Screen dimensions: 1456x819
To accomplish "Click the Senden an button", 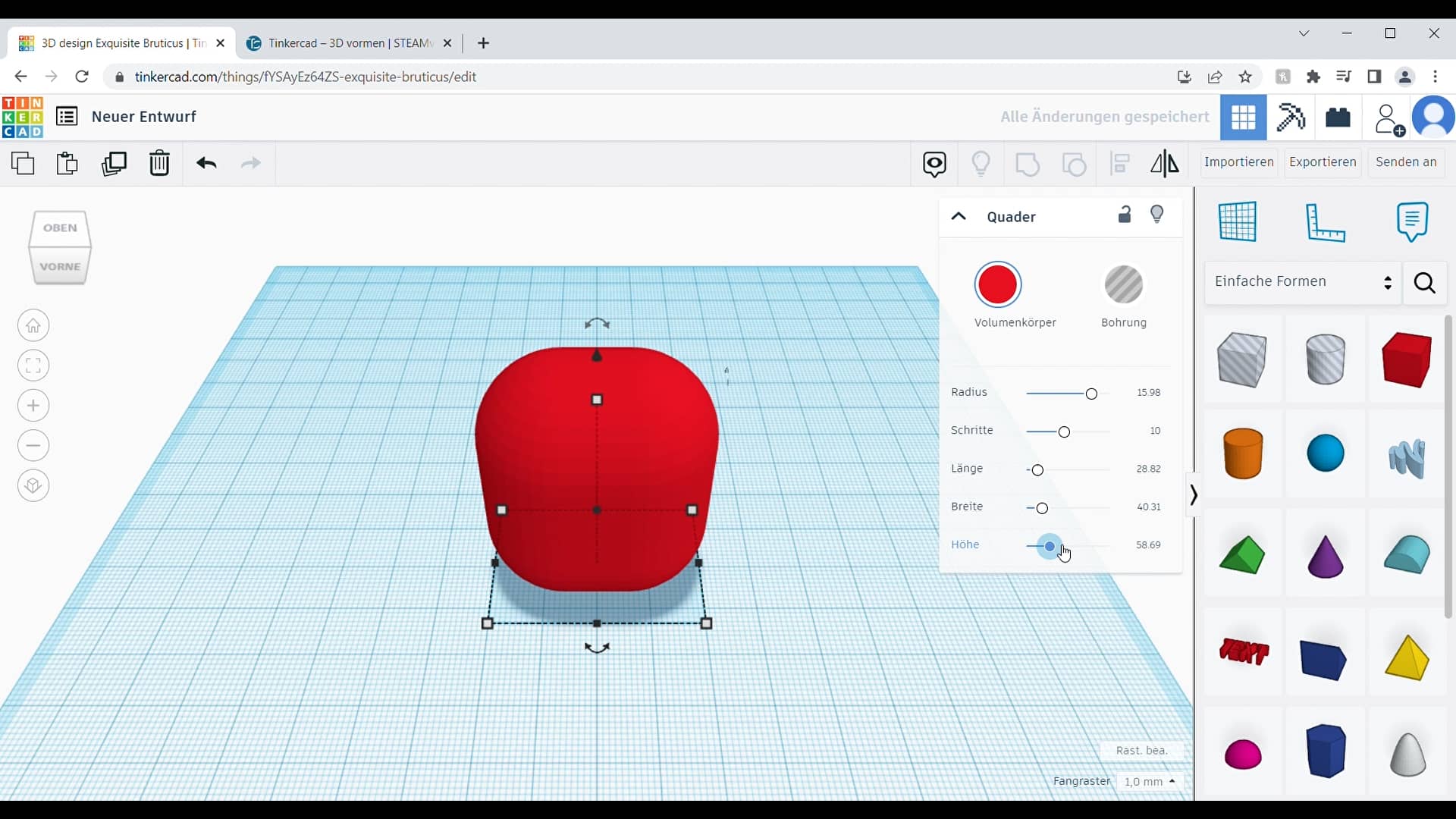I will pos(1406,162).
